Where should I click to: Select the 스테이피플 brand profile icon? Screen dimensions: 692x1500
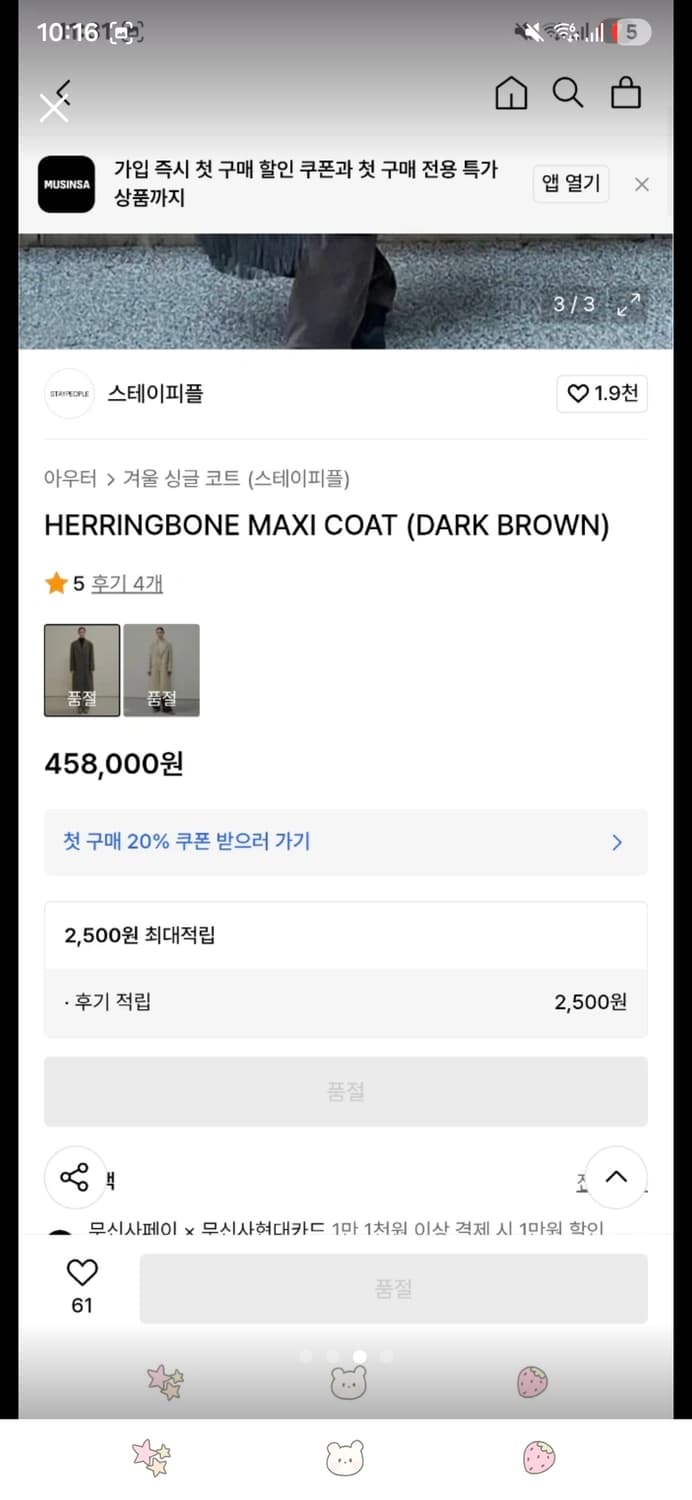tap(68, 393)
